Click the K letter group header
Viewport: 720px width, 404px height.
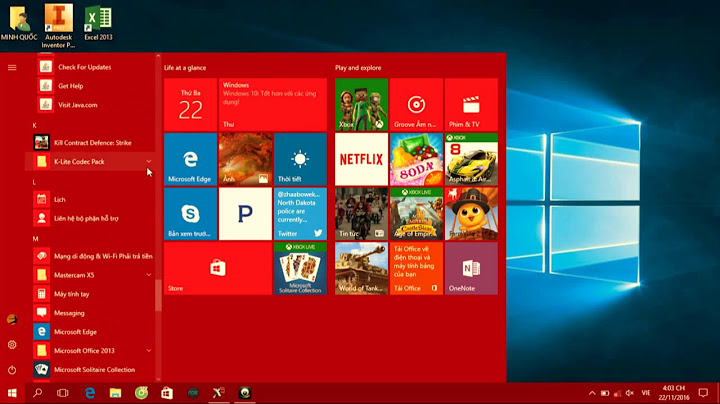point(34,125)
